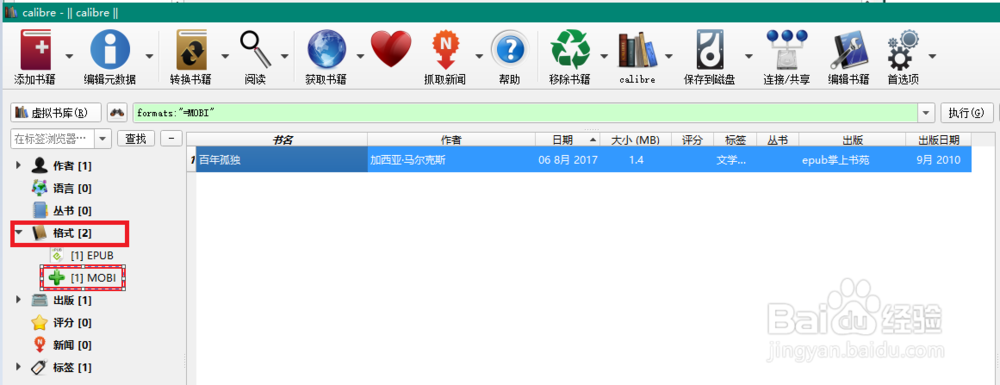Click the calibre library bookshelf icon

tap(637, 50)
